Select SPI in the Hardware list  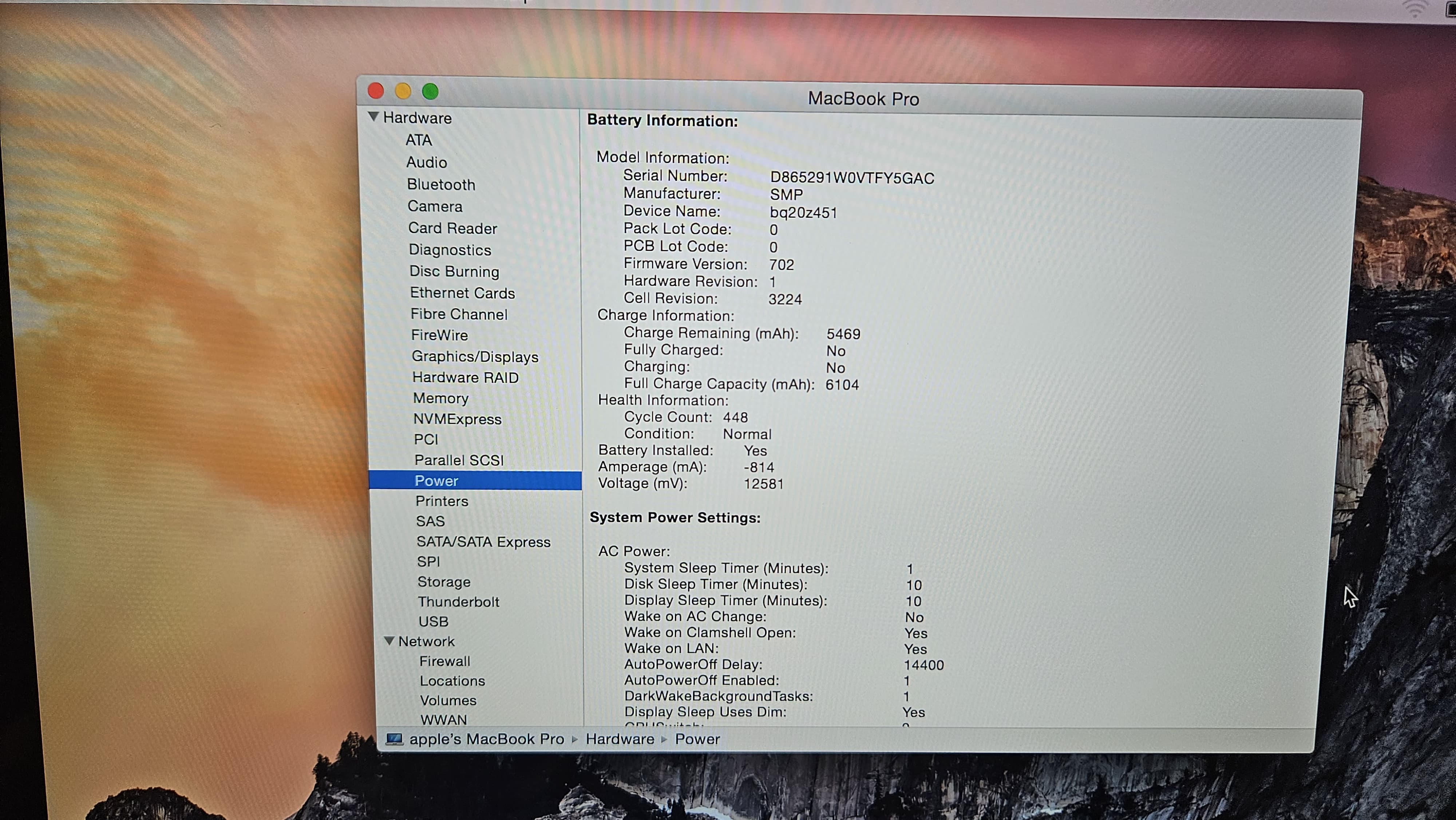[428, 561]
